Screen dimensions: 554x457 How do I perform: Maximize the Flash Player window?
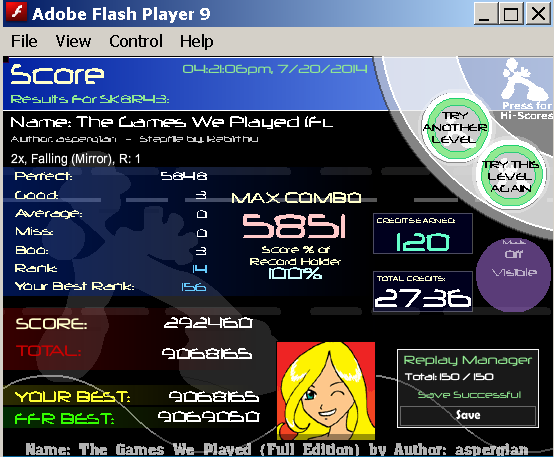[x=511, y=14]
